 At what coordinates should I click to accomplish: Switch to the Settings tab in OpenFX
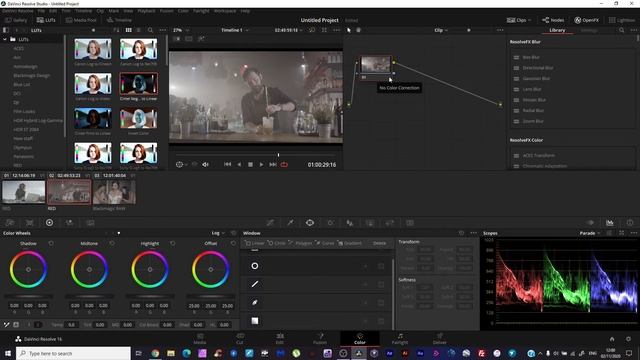[589, 30]
